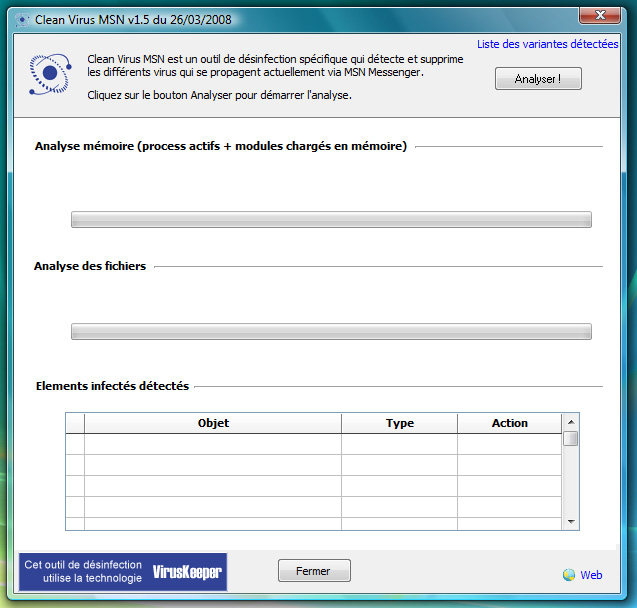Click the Analyse des fichiers heading
637x608 pixels.
[90, 266]
